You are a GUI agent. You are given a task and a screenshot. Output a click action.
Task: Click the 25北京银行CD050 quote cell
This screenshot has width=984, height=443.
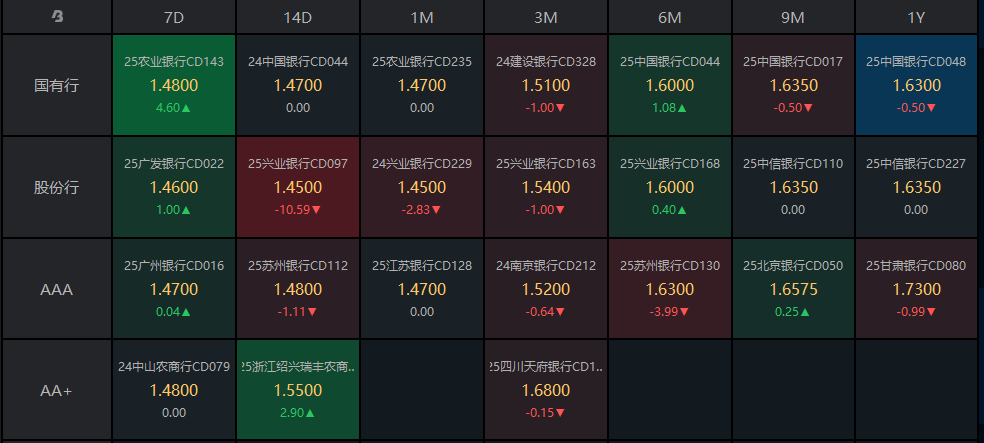click(x=794, y=289)
